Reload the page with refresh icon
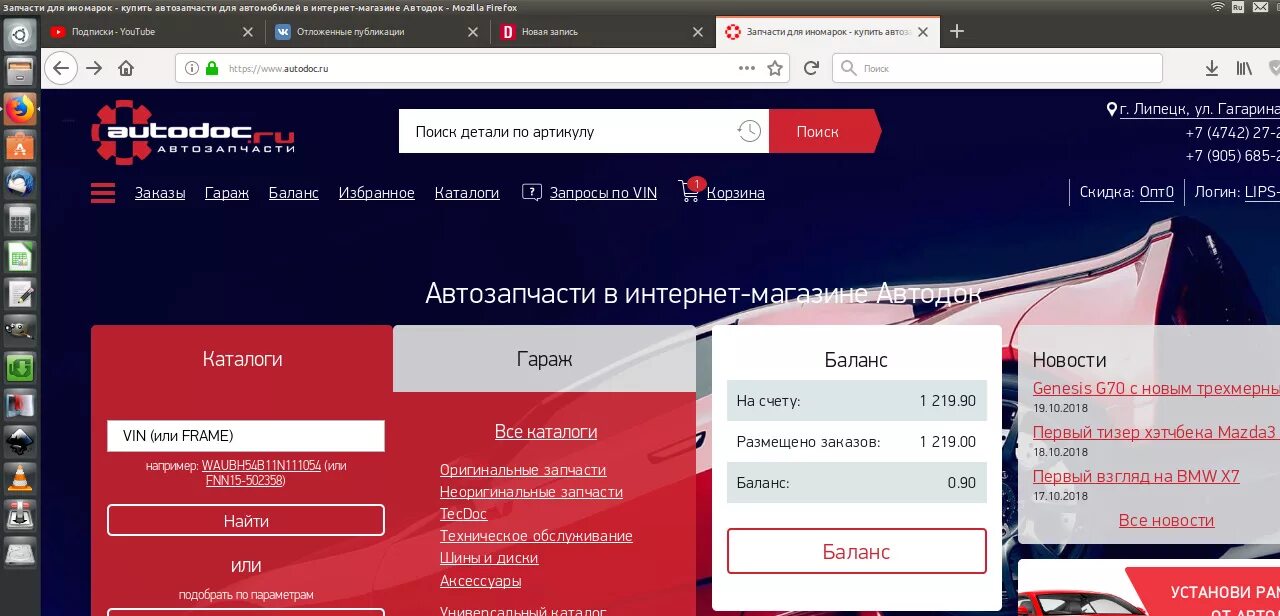The image size is (1280, 616). [812, 68]
